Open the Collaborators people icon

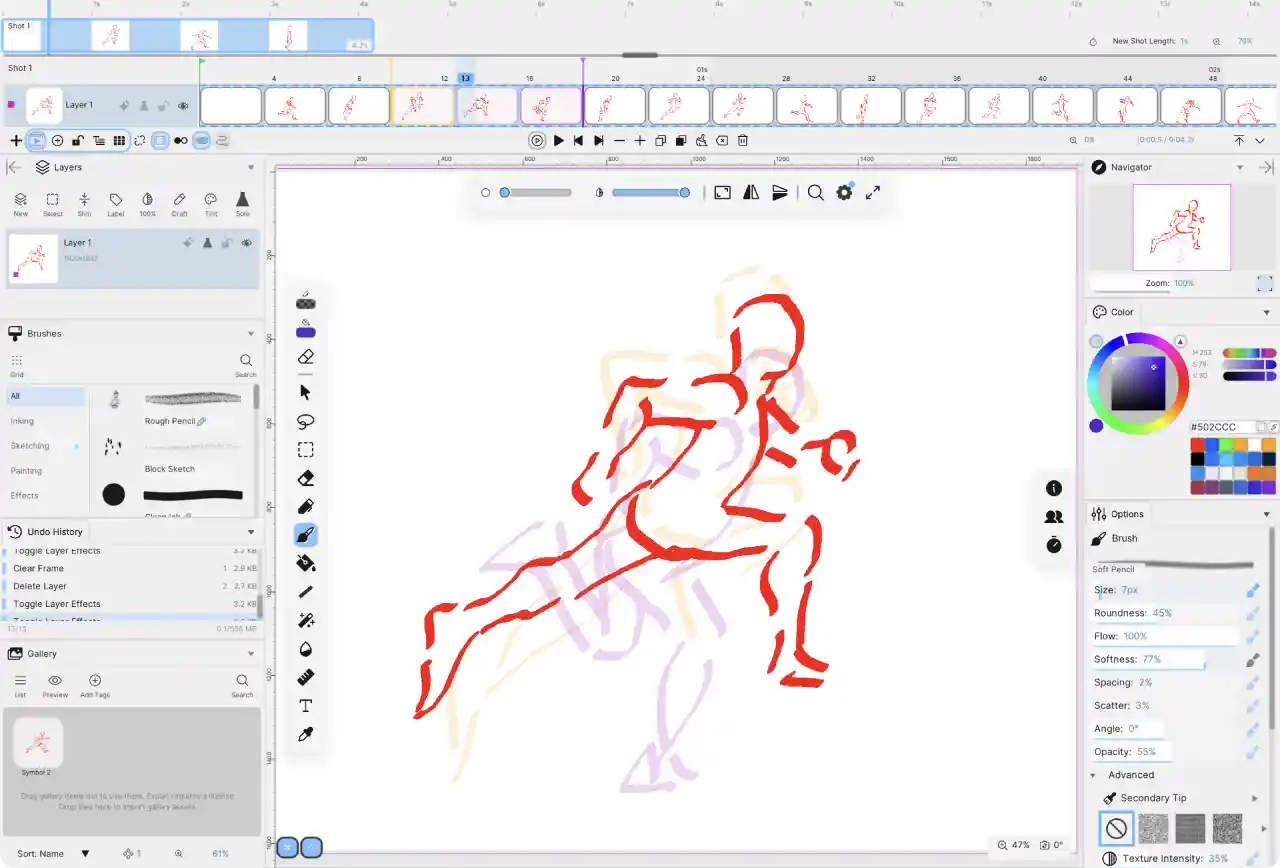1054,517
